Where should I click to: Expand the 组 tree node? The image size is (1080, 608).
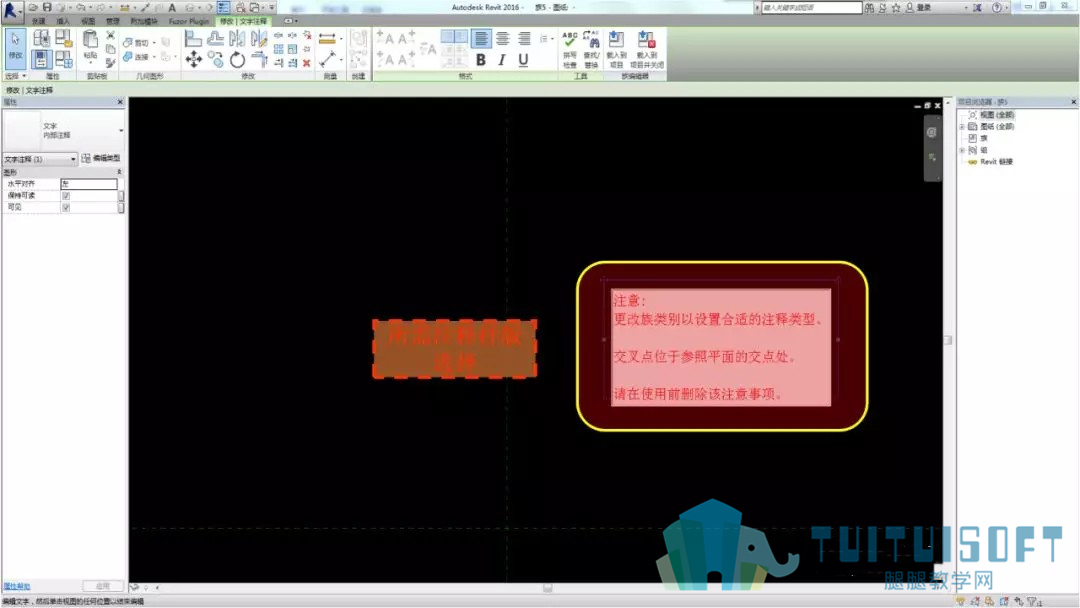tap(962, 150)
